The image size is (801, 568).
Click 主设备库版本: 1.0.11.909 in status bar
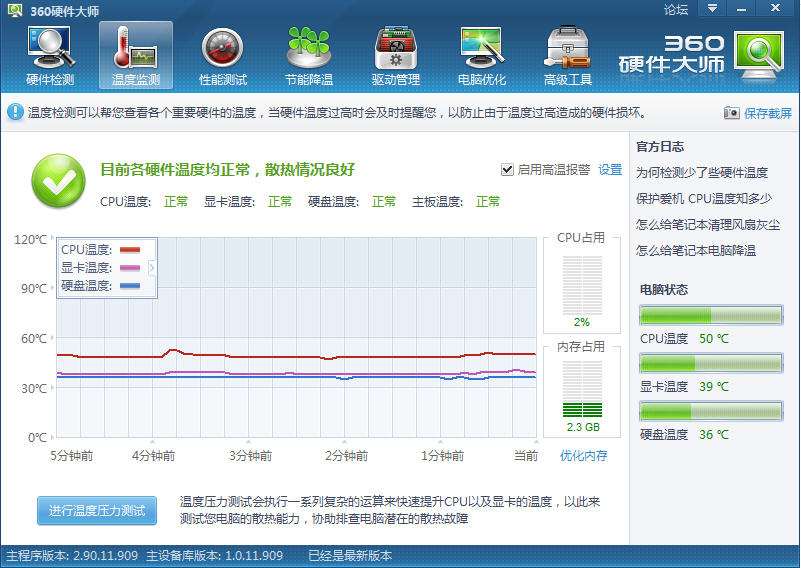click(215, 556)
